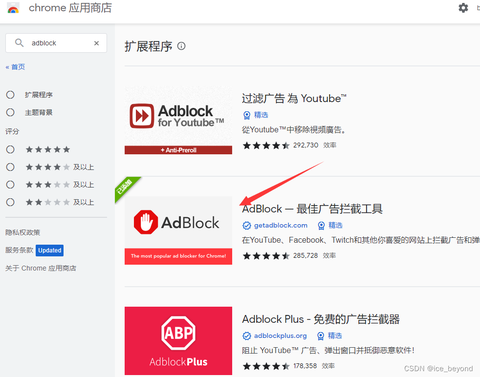Viewport: 480px width, 377px height.
Task: Click info icon beside 扩展程序 heading
Action: click(x=181, y=46)
